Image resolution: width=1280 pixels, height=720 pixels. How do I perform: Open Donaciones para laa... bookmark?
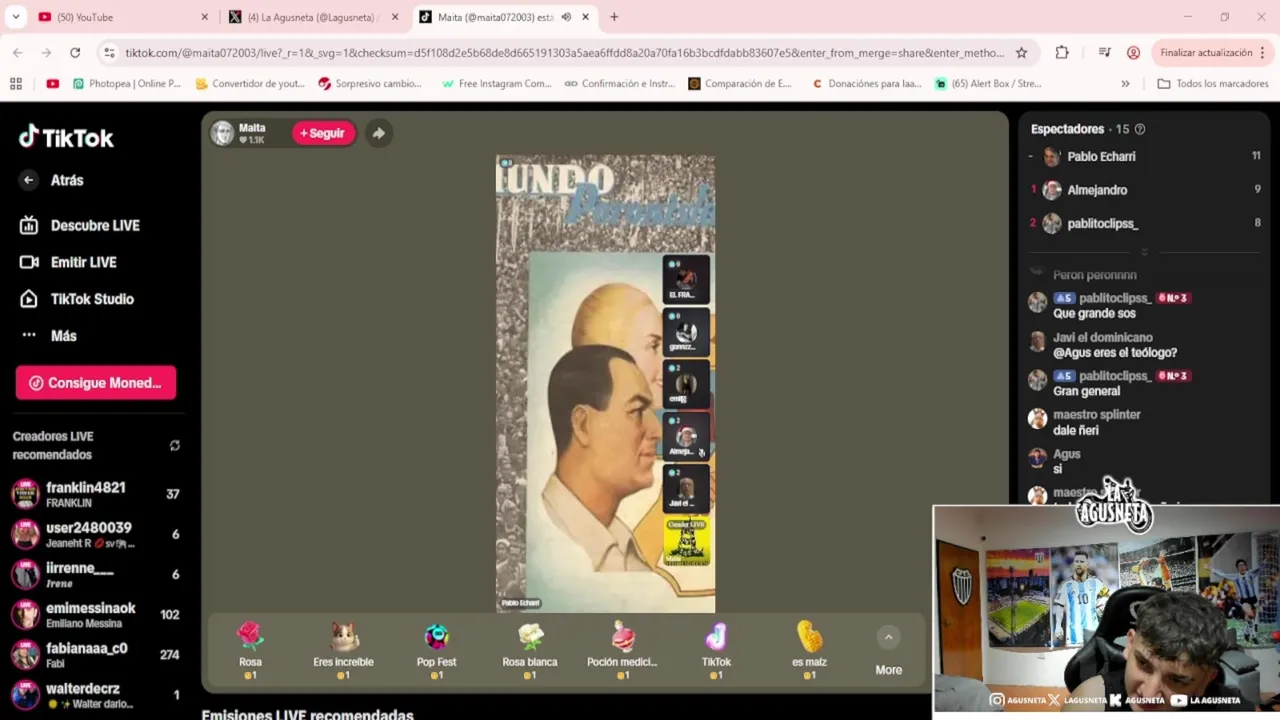pyautogui.click(x=866, y=84)
